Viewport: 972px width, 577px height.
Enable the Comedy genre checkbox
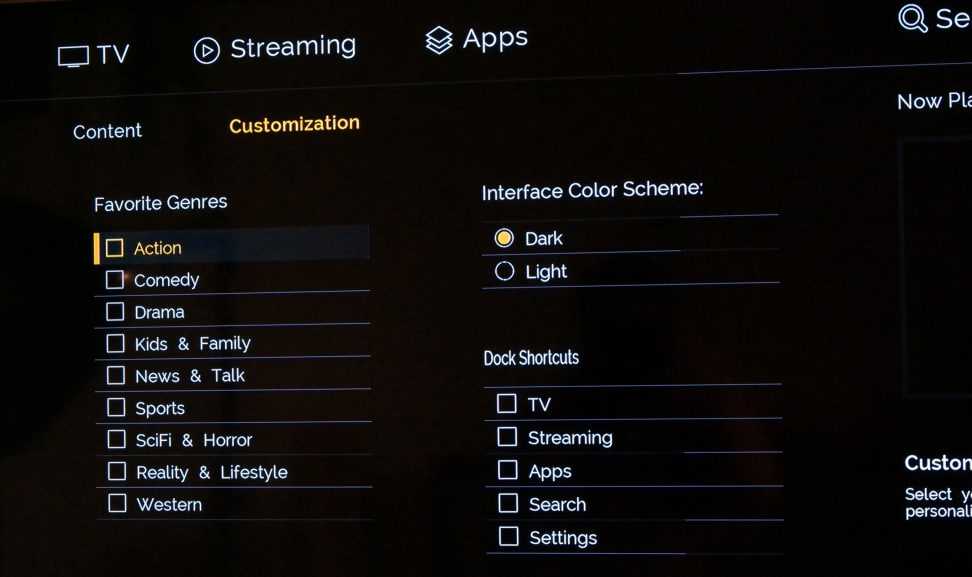pos(115,280)
